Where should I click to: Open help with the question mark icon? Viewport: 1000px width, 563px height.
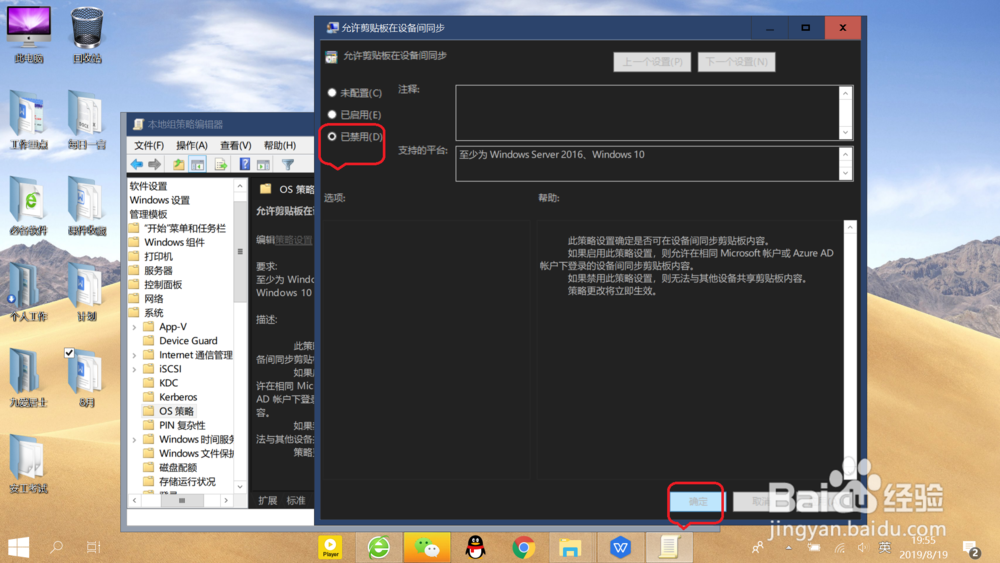[244, 165]
